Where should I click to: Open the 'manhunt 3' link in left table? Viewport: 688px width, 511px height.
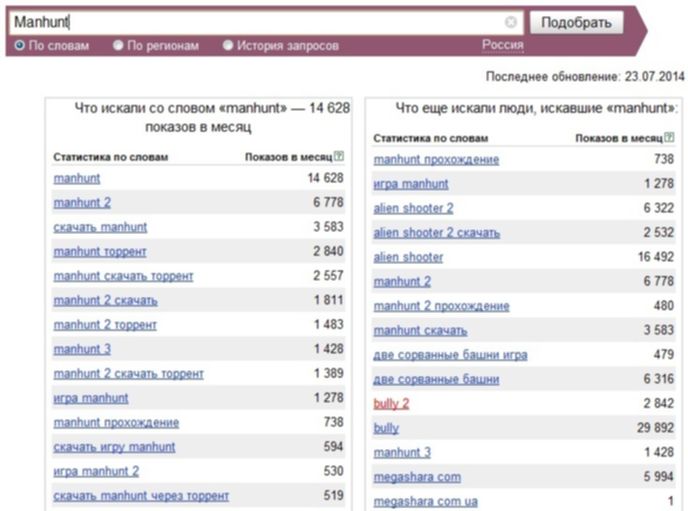pyautogui.click(x=82, y=349)
